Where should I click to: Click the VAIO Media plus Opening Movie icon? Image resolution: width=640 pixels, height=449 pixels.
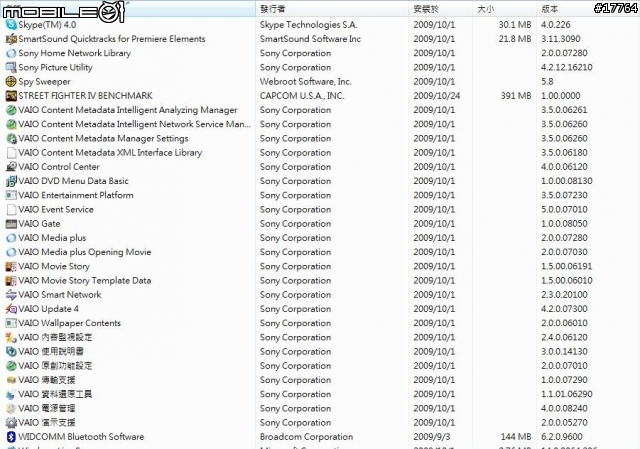click(x=11, y=252)
